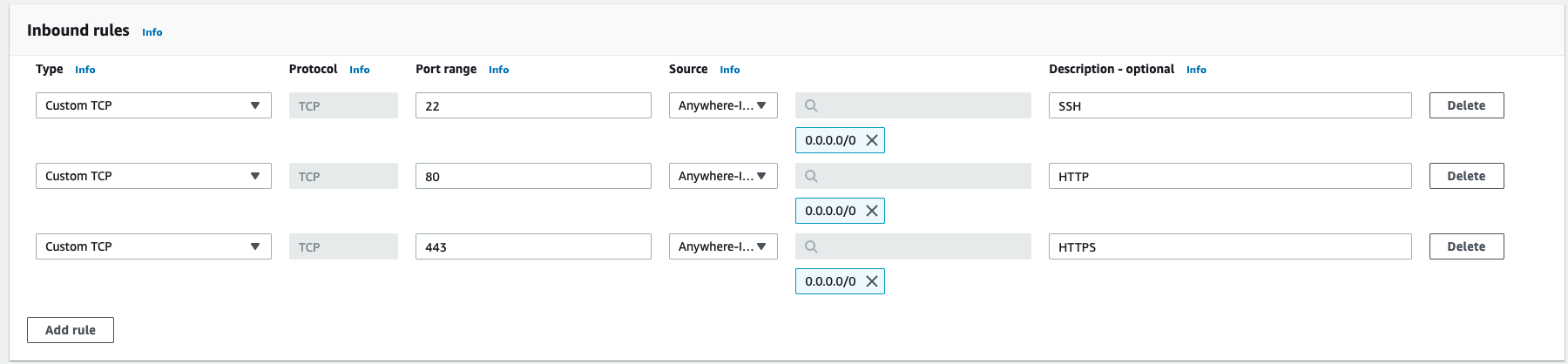The height and width of the screenshot is (364, 1568).
Task: Click the Add rule button
Action: pyautogui.click(x=71, y=330)
